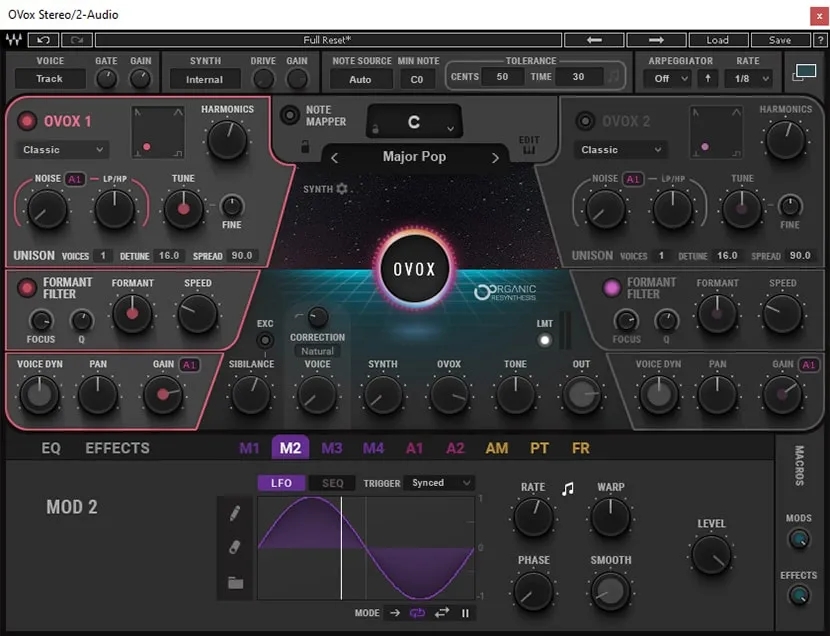Click the undo arrow in the top toolbar

44,40
